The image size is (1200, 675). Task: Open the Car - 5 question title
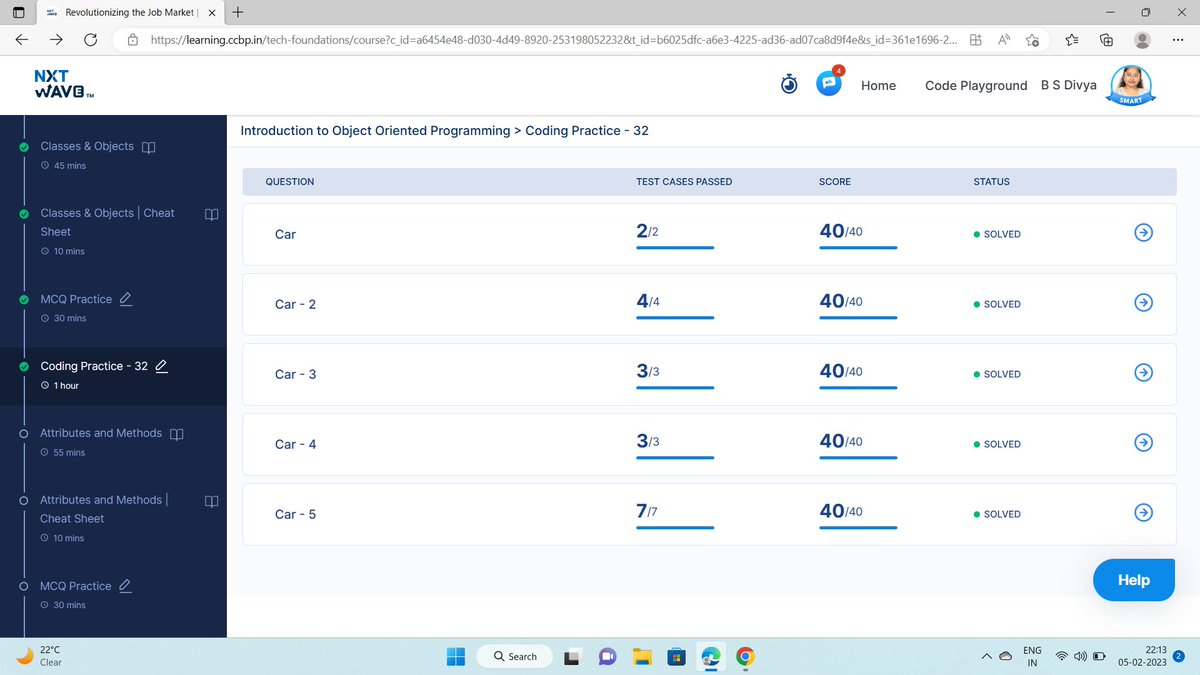point(295,514)
